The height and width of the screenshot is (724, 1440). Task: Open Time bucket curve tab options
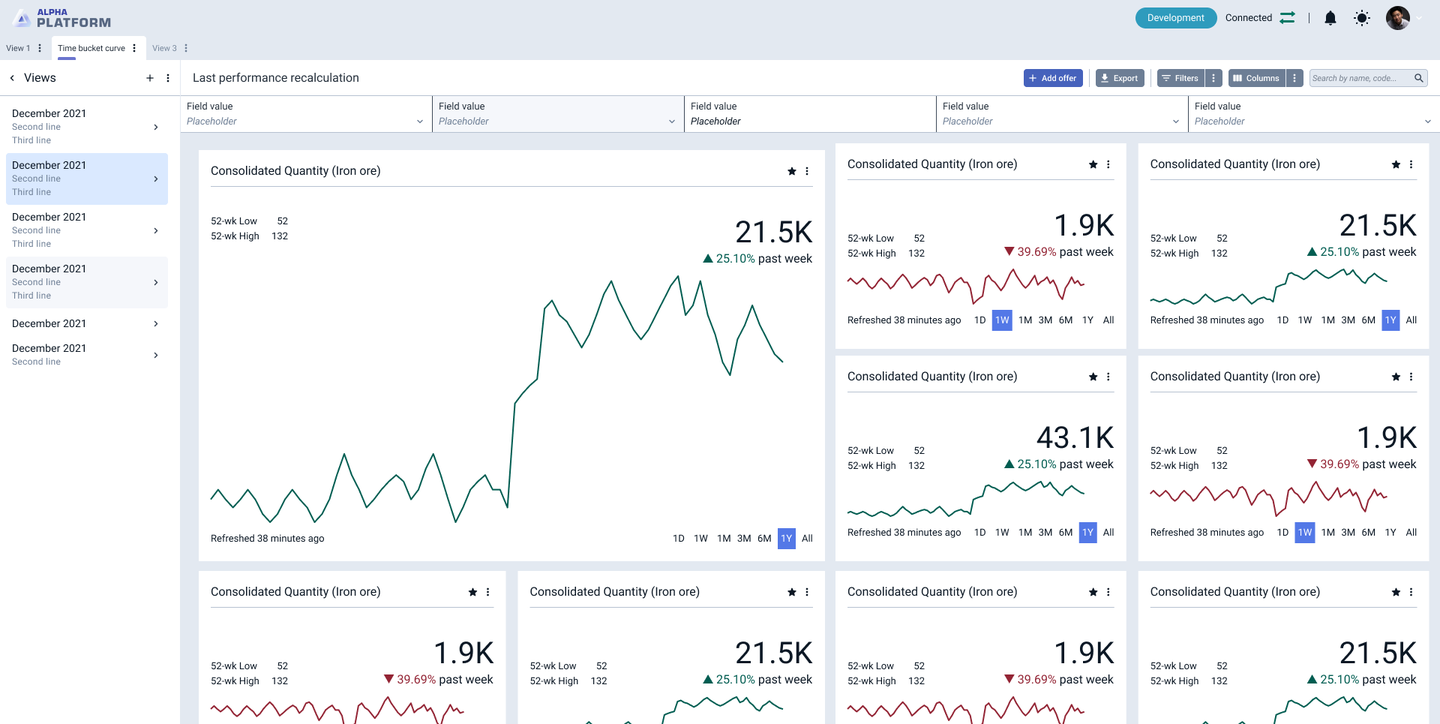[134, 48]
